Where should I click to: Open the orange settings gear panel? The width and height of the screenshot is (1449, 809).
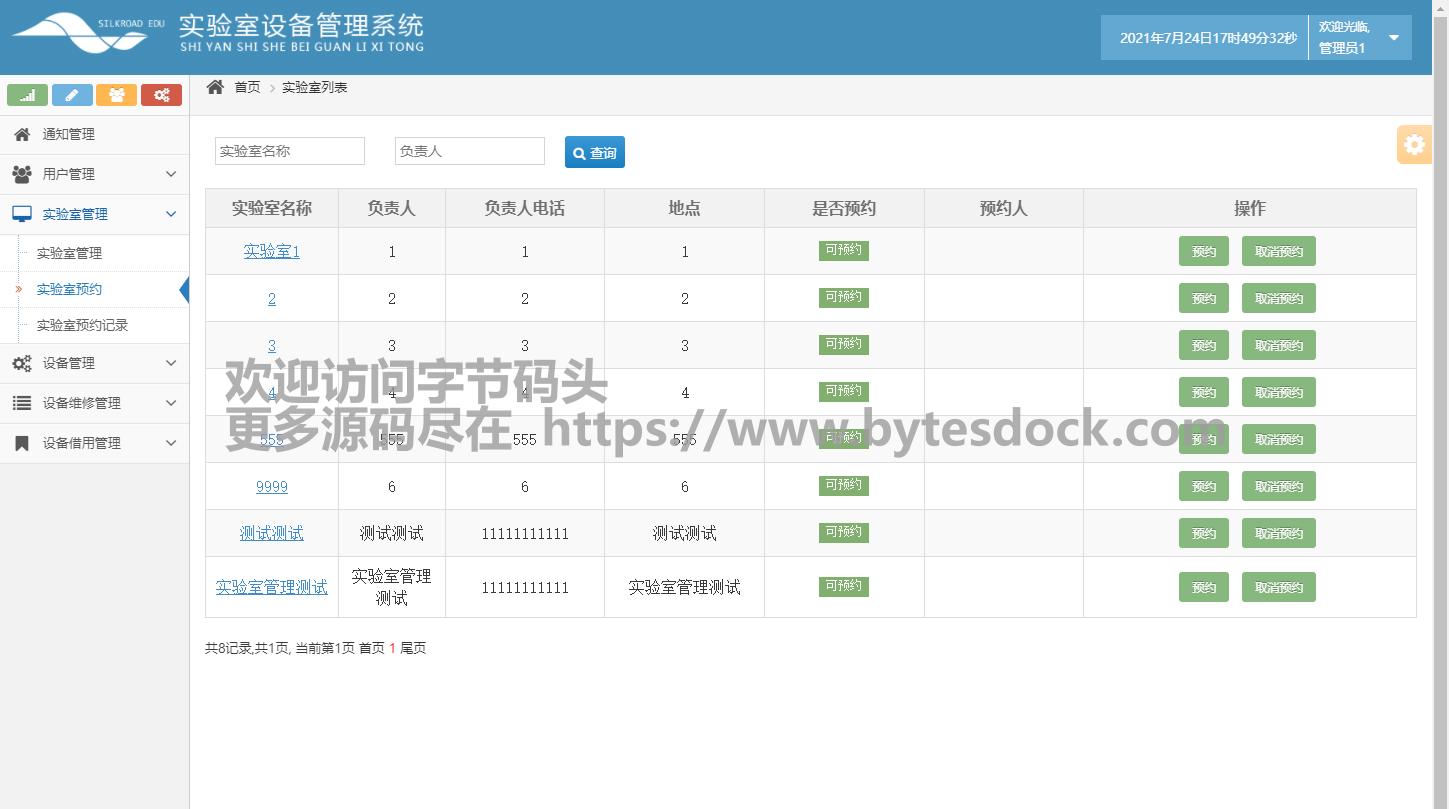1414,145
